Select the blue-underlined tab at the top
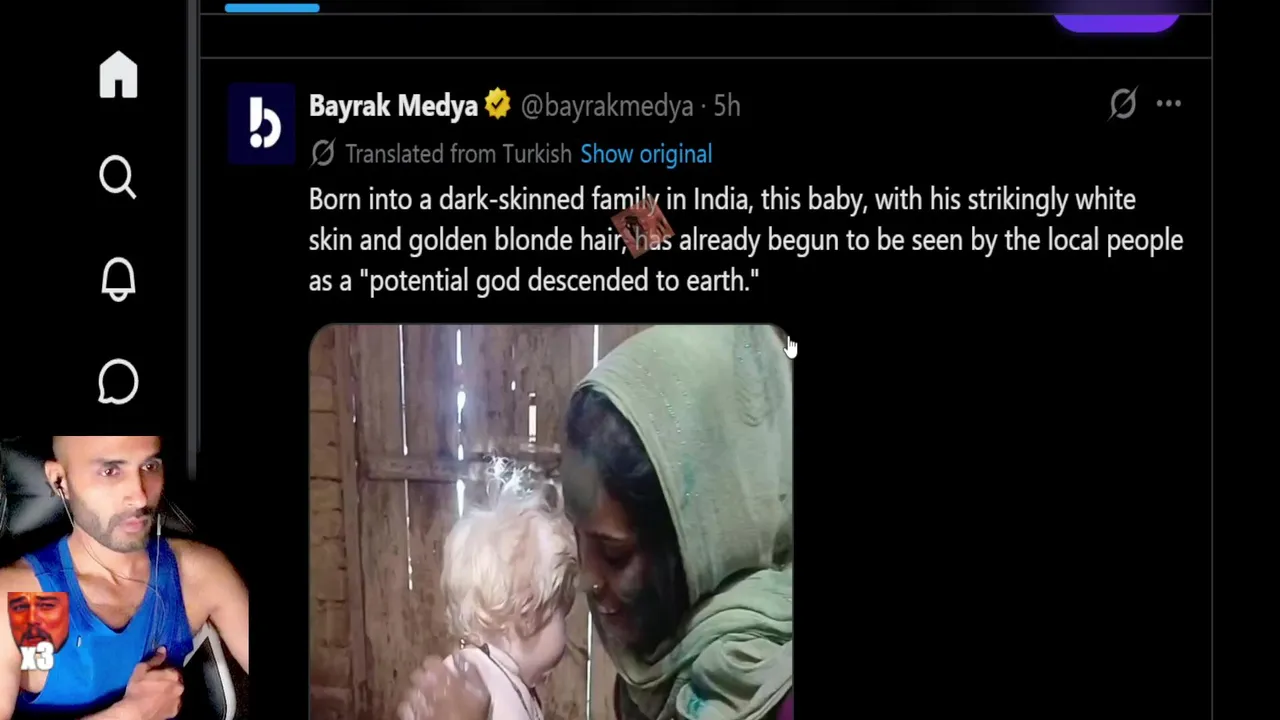Viewport: 1280px width, 720px height. (272, 8)
